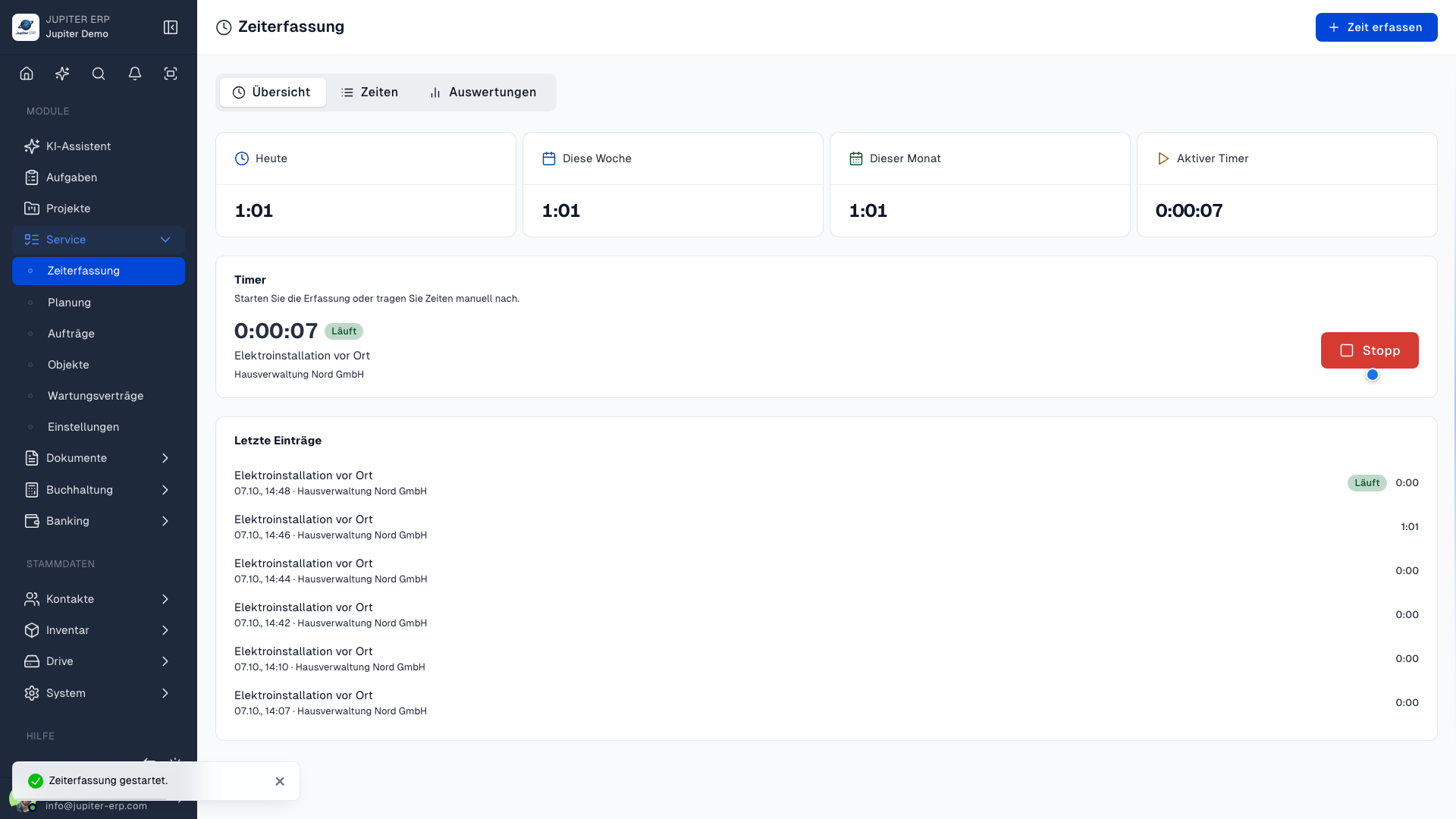Open the 14:46 Elektroinstallation entry
The image size is (1456, 819).
click(x=827, y=527)
